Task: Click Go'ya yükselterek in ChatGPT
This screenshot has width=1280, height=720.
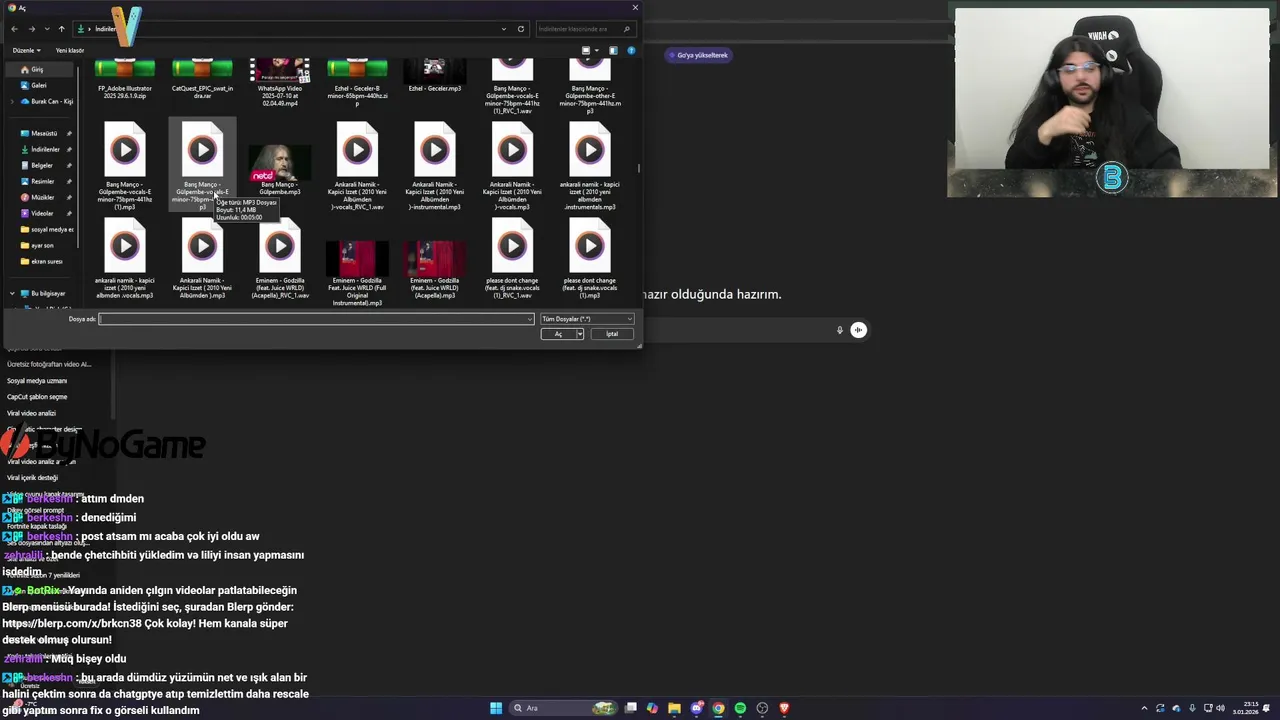Action: click(x=698, y=55)
